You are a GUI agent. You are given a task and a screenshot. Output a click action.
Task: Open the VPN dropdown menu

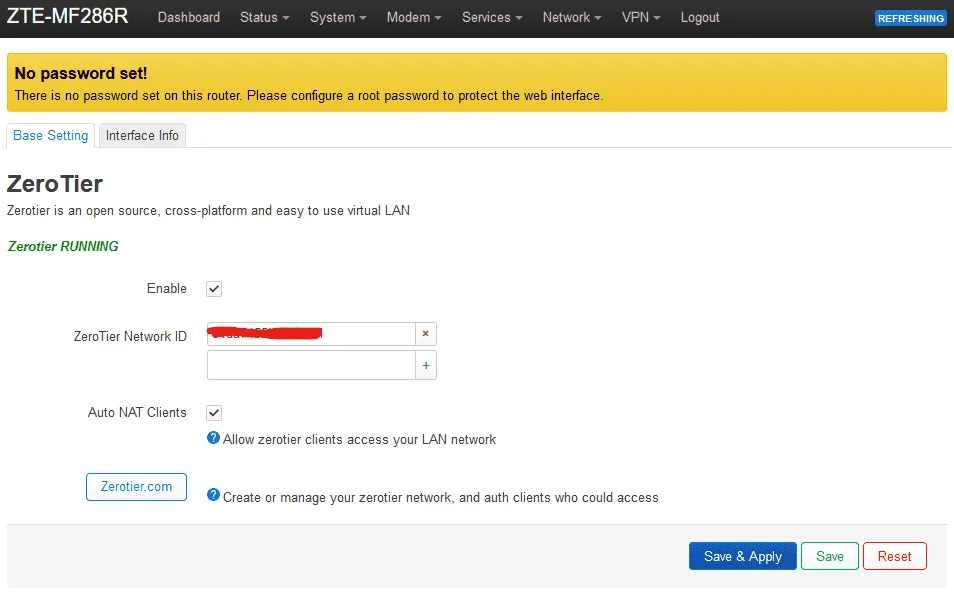tap(641, 18)
